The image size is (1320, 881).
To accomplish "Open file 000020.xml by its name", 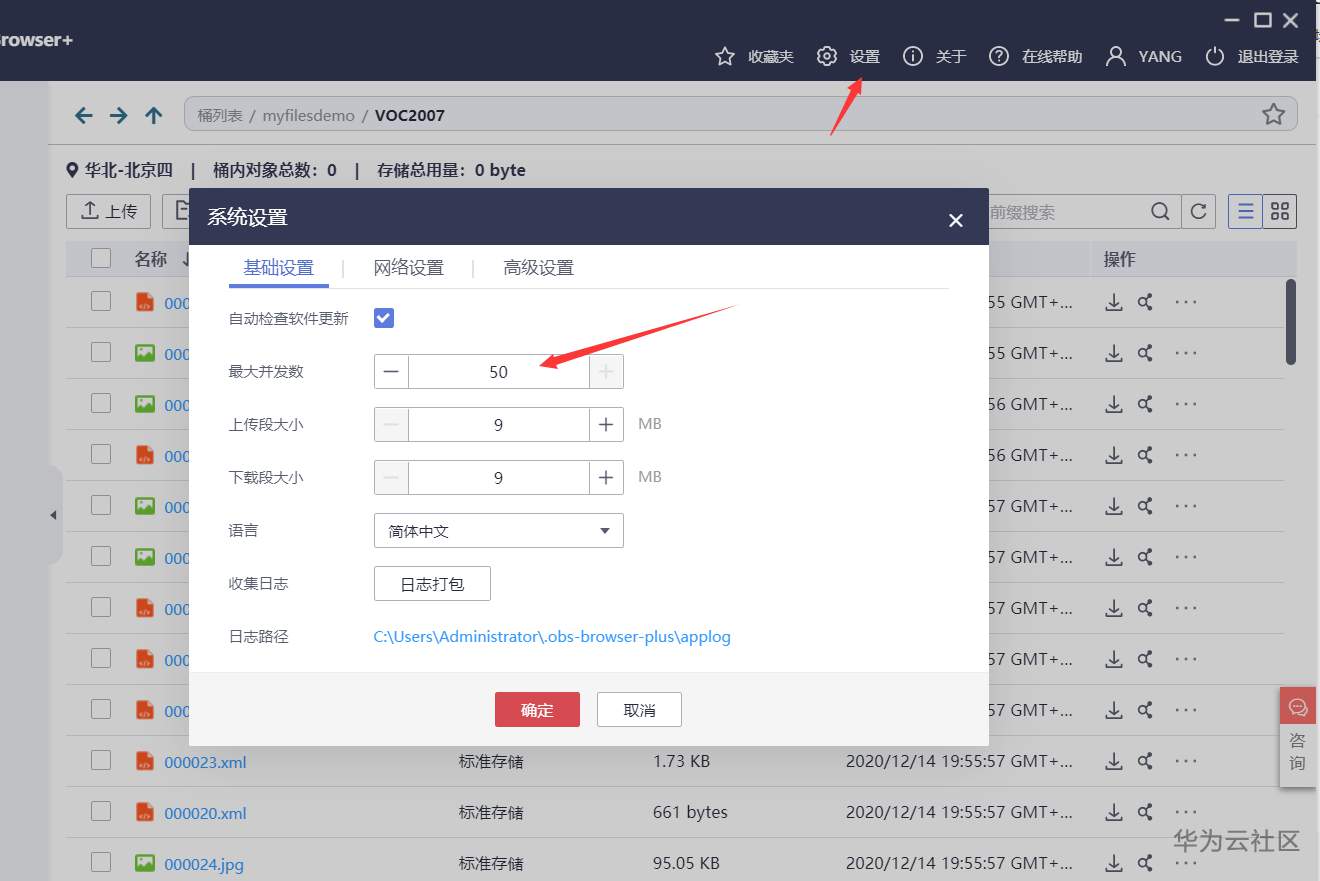I will [x=205, y=813].
